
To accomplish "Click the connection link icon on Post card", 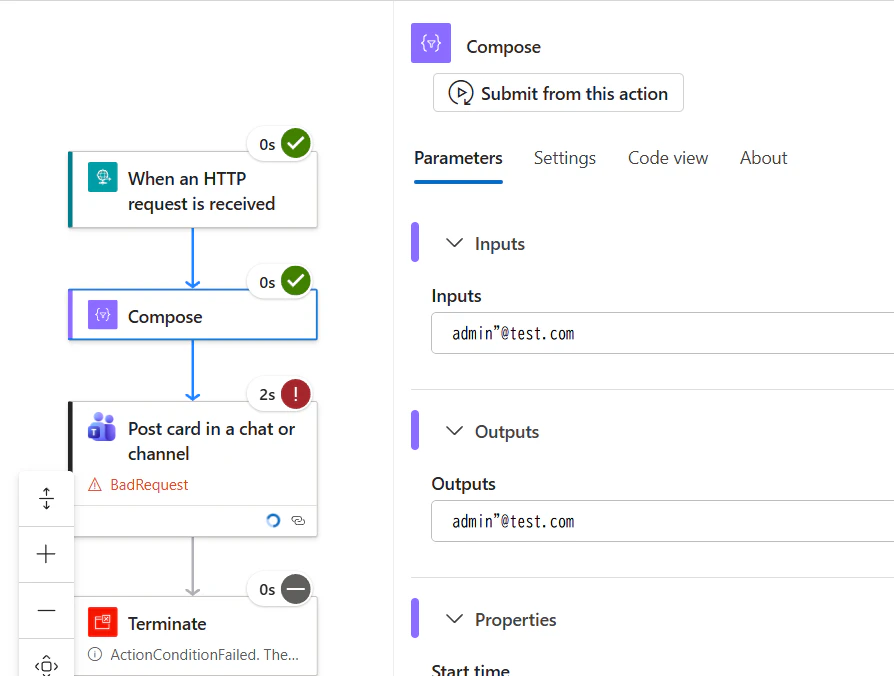I will (x=298, y=520).
